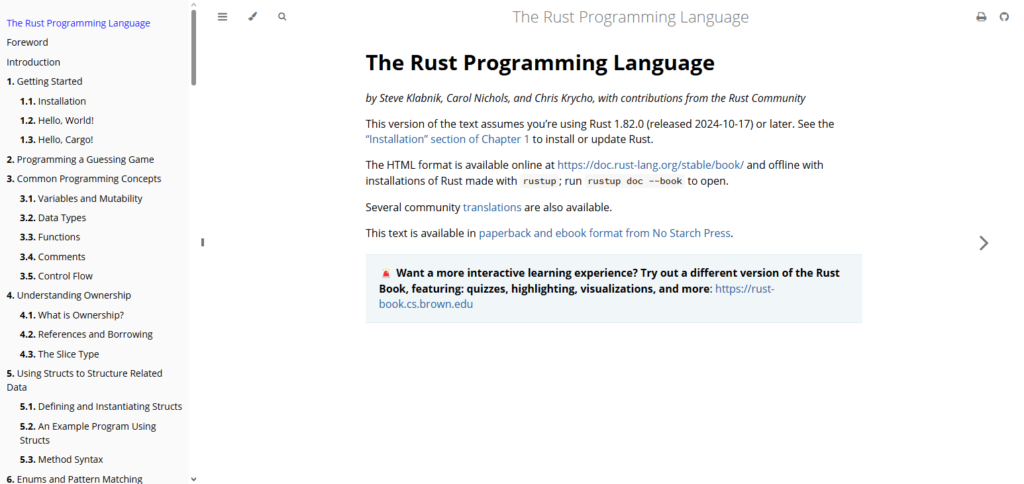Open the Foreword chapter

[27, 42]
